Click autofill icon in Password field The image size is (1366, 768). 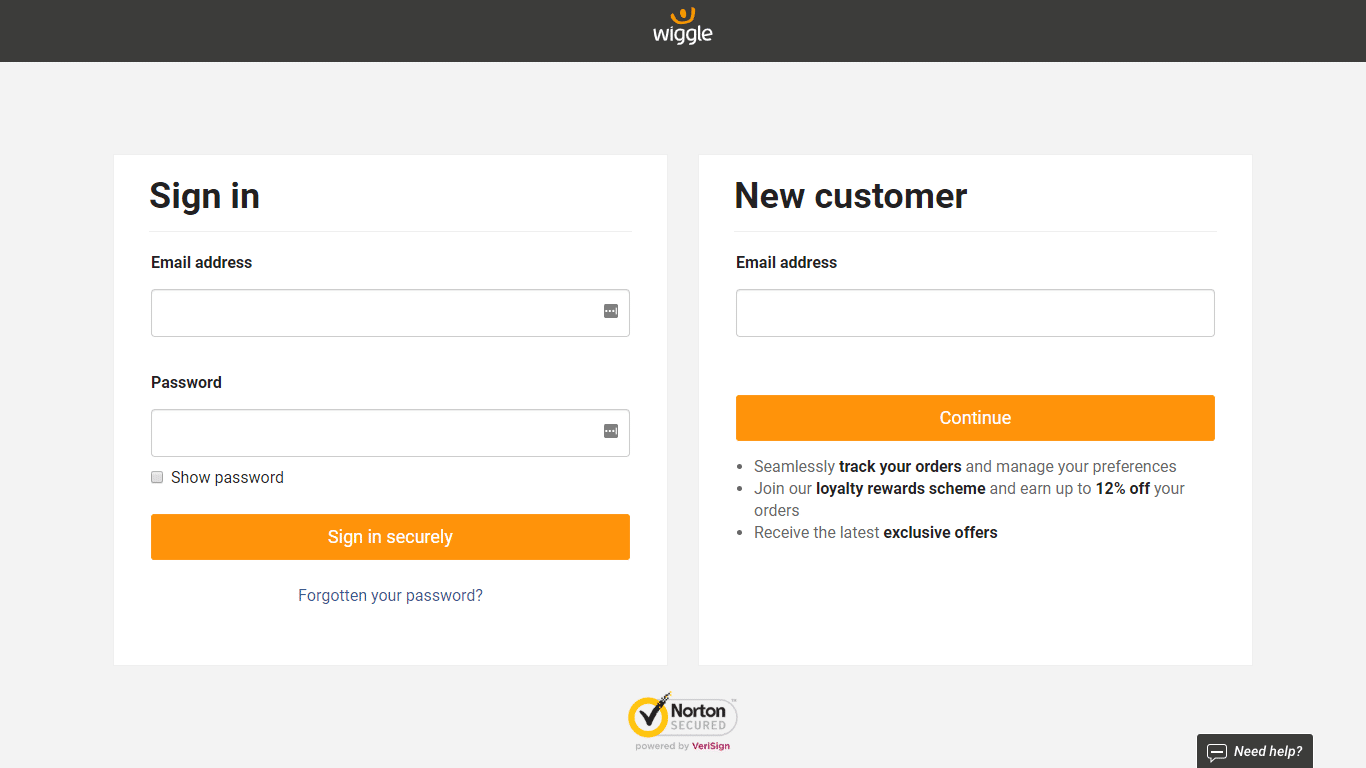click(x=611, y=431)
